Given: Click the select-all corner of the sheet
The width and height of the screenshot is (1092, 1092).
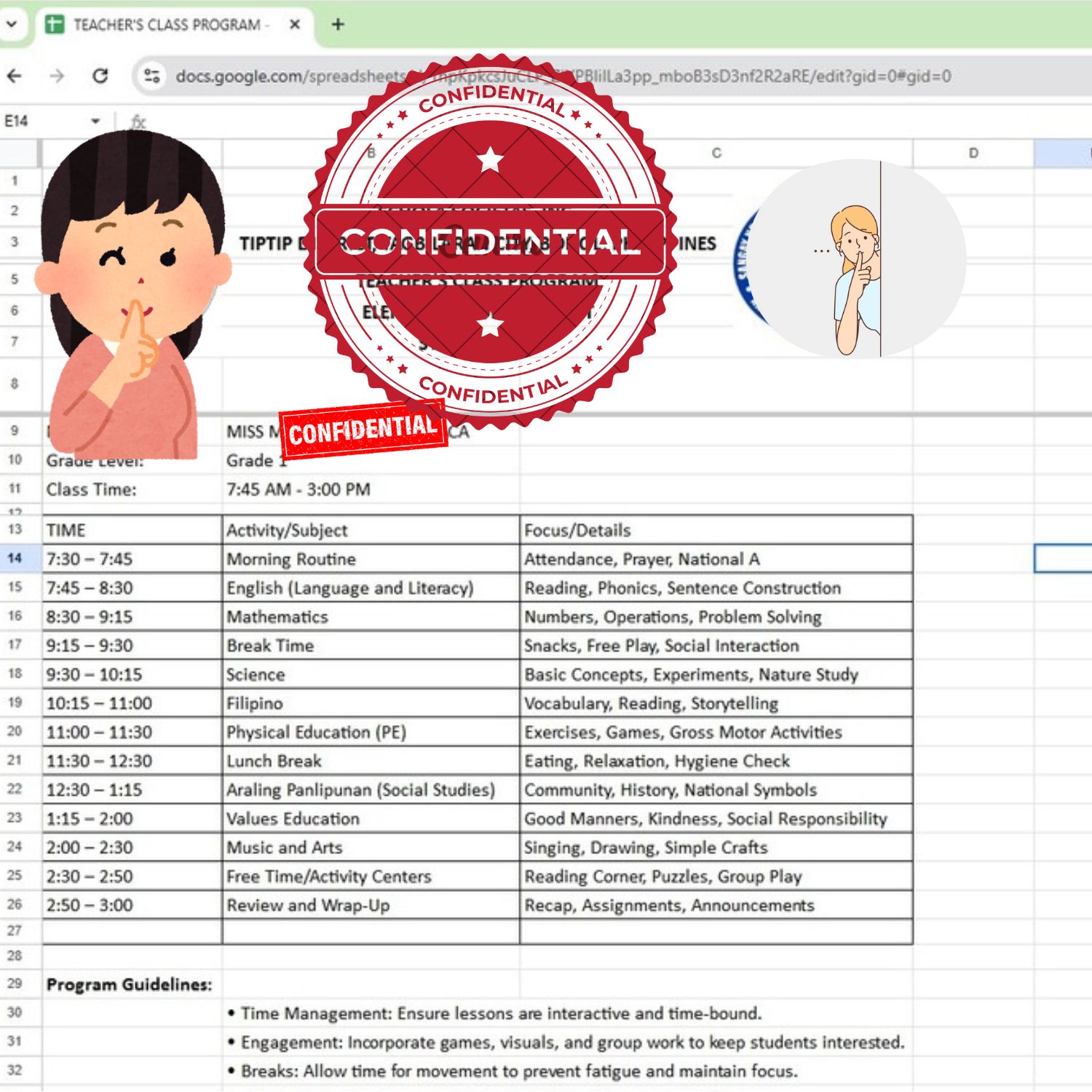Looking at the screenshot, I should click(19, 153).
